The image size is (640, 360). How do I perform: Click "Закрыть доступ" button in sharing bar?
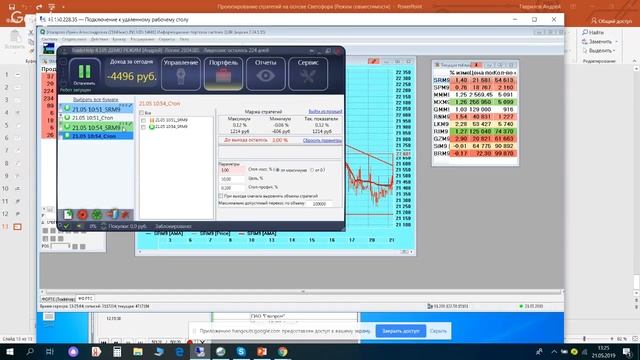point(400,331)
